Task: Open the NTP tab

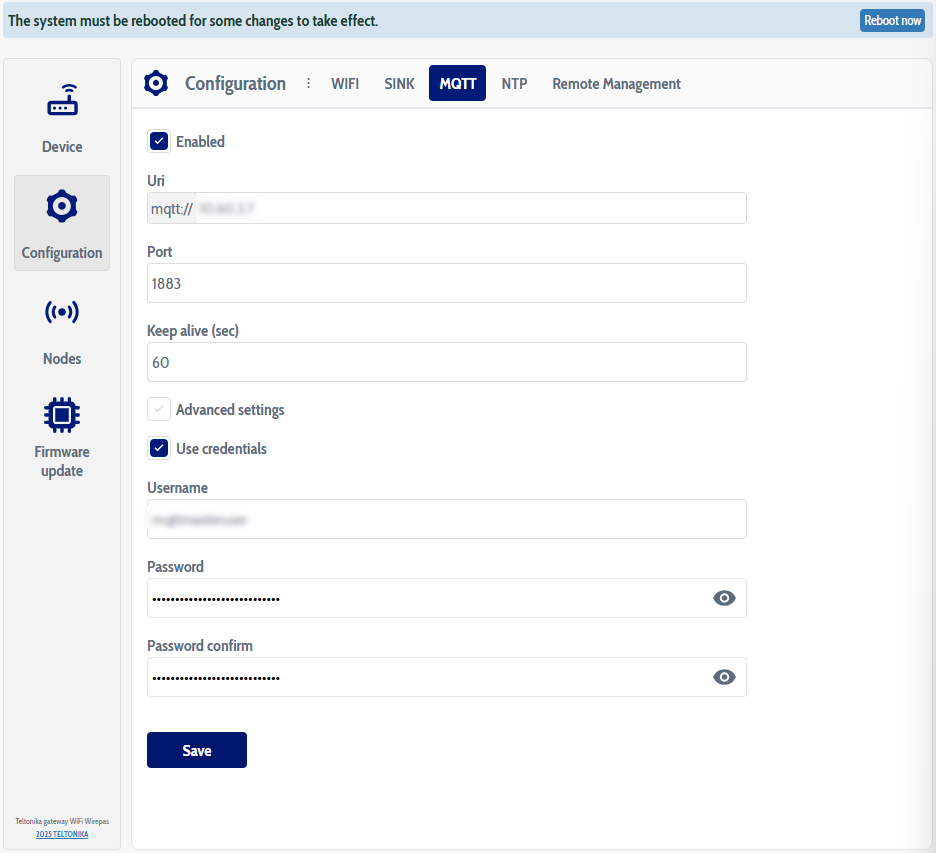Action: click(514, 84)
